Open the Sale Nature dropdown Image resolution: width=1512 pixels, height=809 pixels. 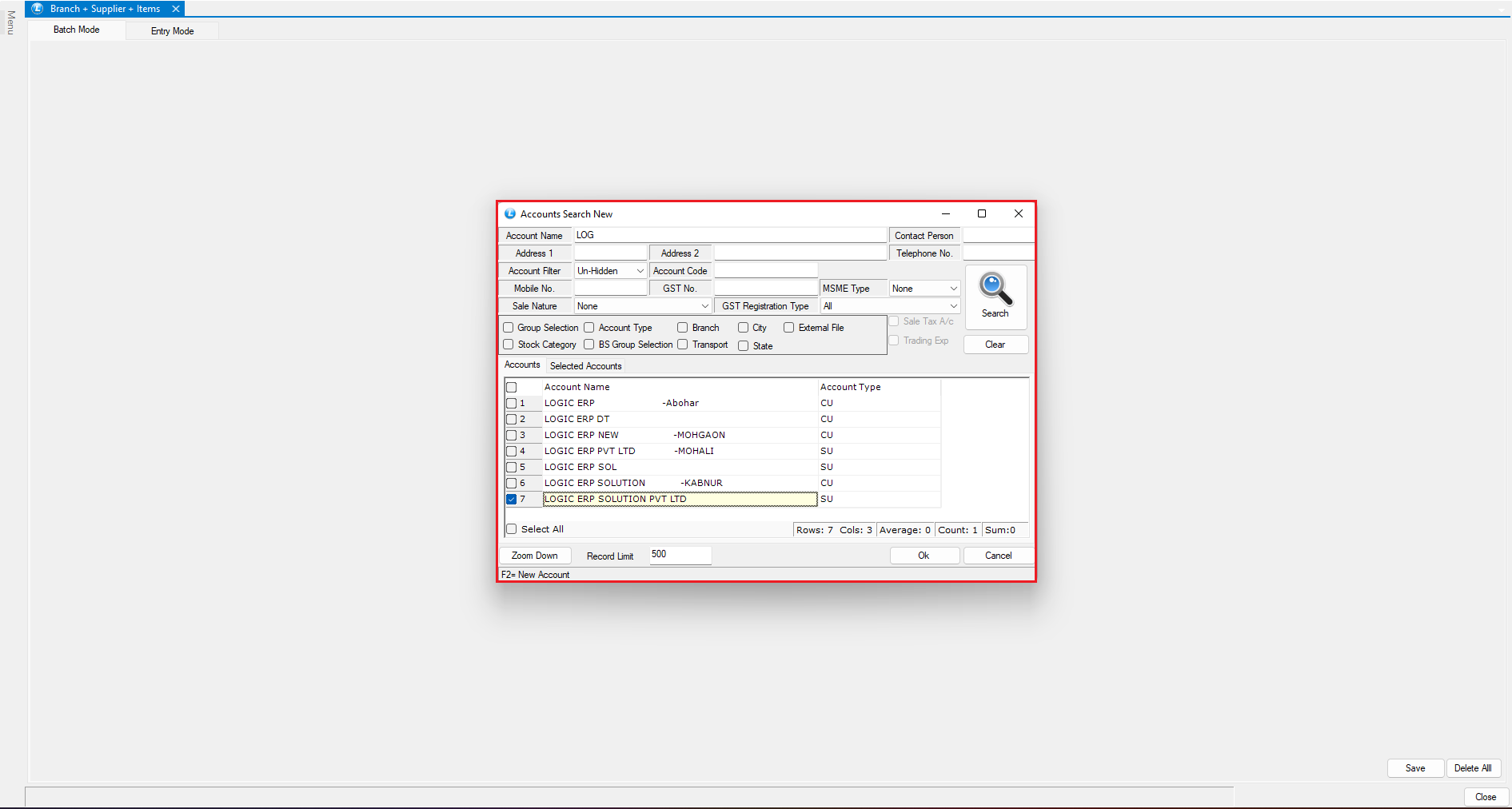pyautogui.click(x=704, y=306)
